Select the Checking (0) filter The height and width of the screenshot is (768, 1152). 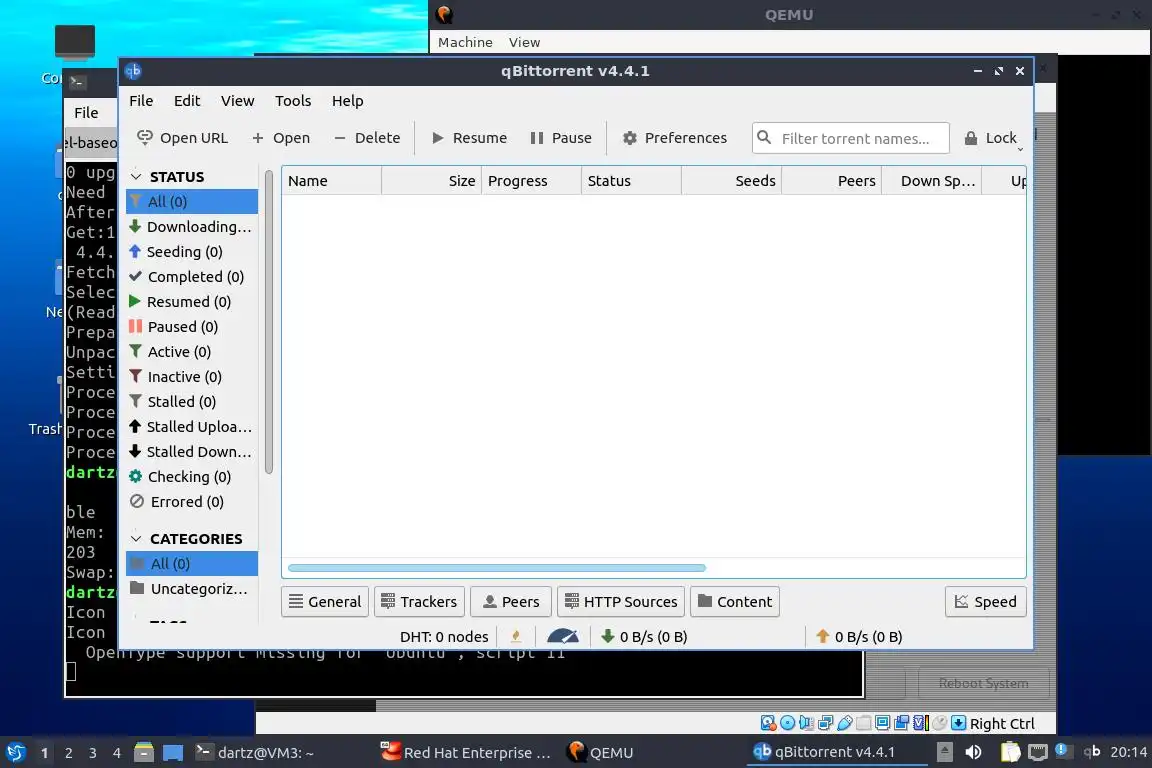coord(192,476)
